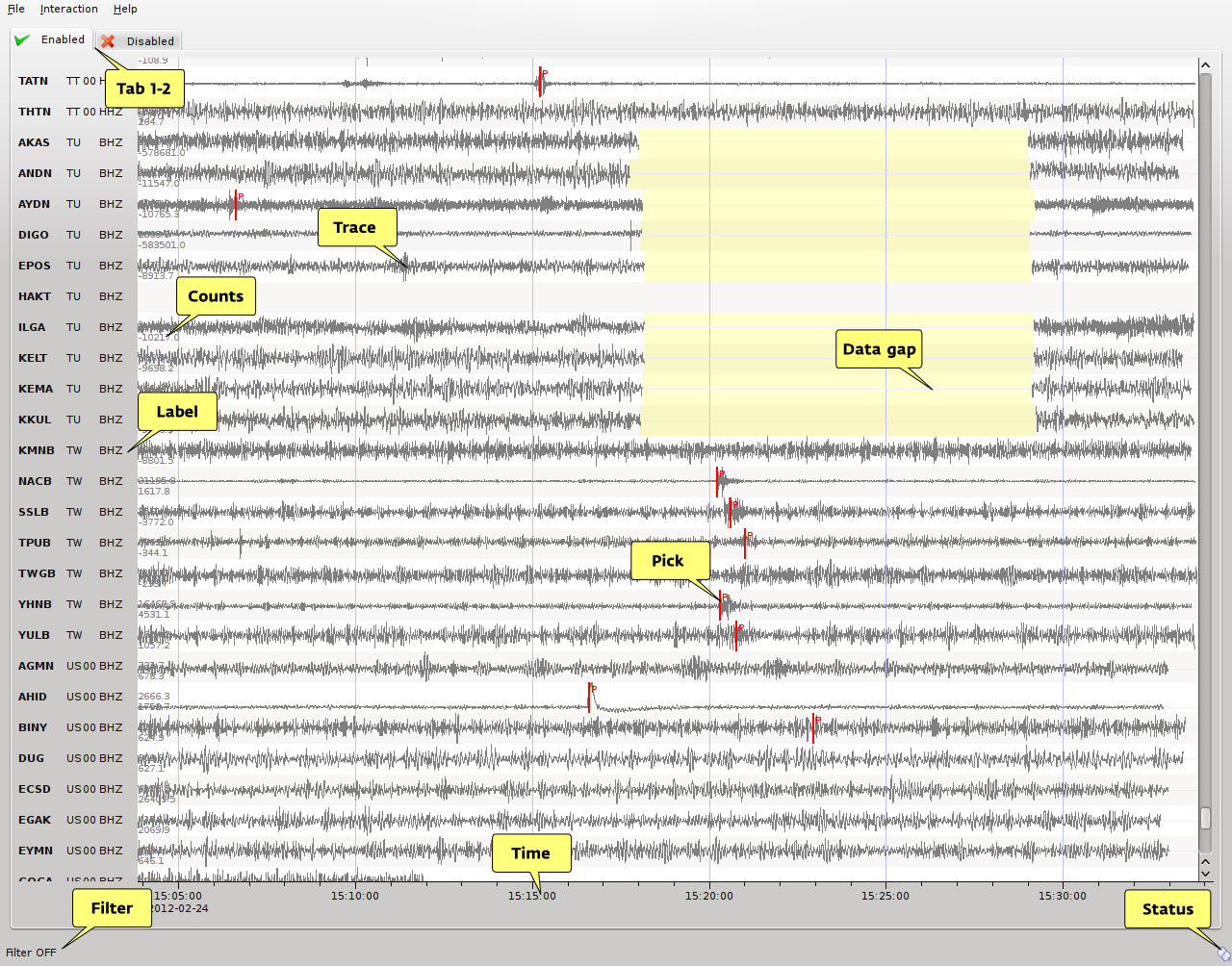
Task: Open the Help menu
Action: click(125, 9)
